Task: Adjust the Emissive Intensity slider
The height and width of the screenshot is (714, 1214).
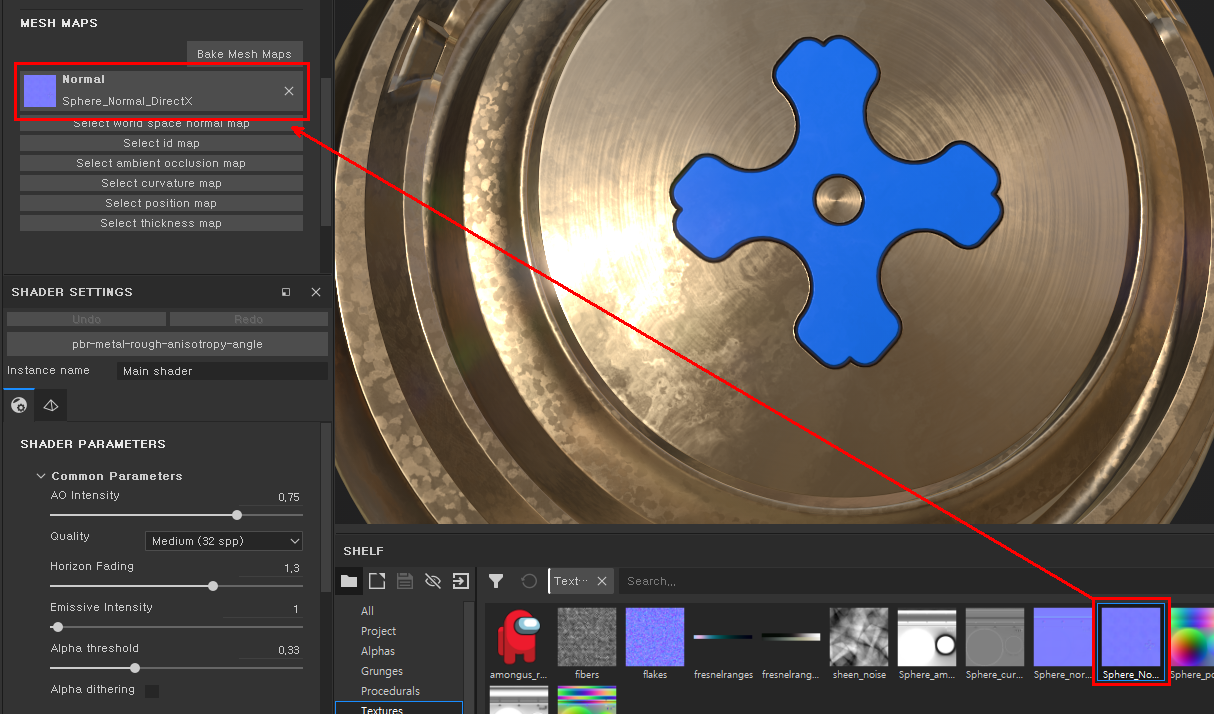Action: (176, 627)
